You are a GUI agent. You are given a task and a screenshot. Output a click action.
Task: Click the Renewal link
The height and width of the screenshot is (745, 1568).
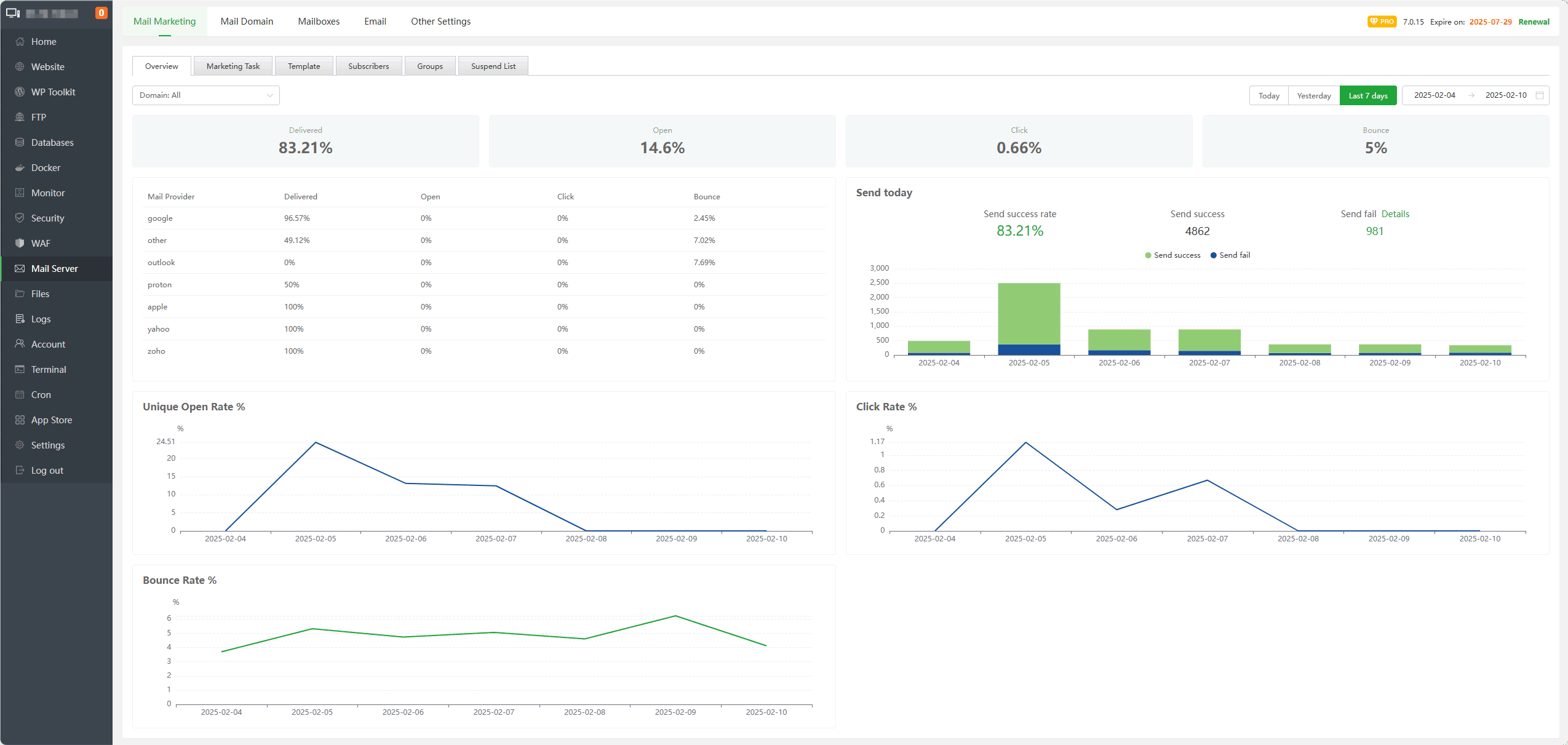click(1534, 22)
